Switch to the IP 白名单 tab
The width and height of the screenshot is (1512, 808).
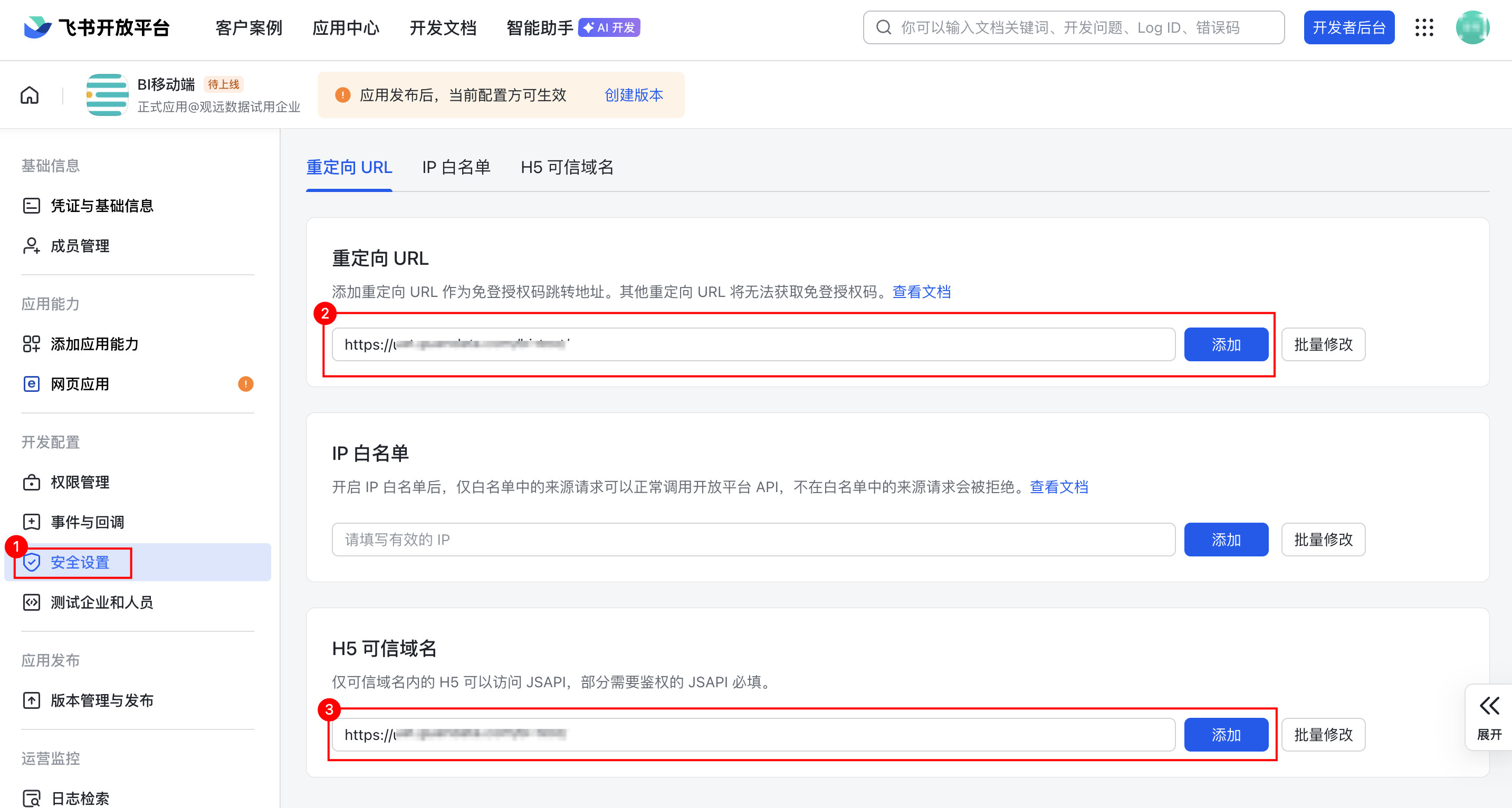coord(456,168)
